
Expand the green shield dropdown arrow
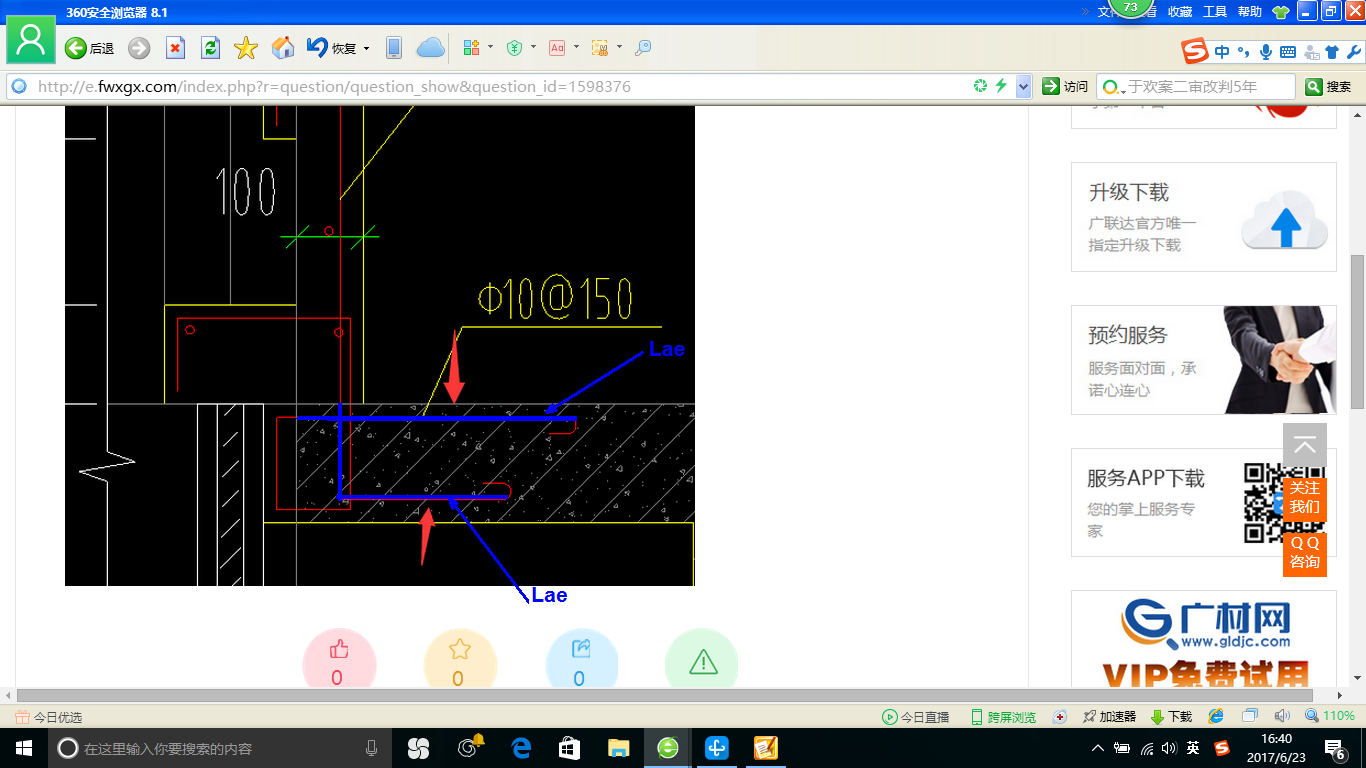(x=533, y=47)
